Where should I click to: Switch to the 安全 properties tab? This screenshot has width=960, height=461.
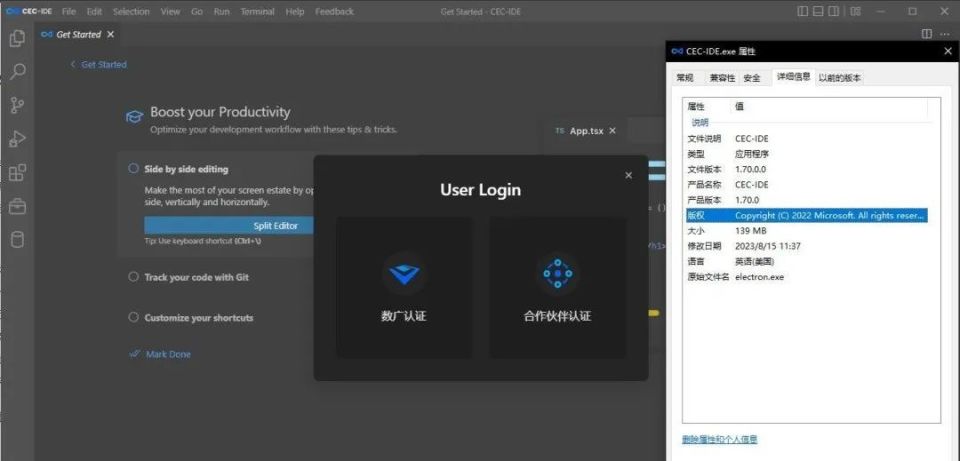coord(752,78)
